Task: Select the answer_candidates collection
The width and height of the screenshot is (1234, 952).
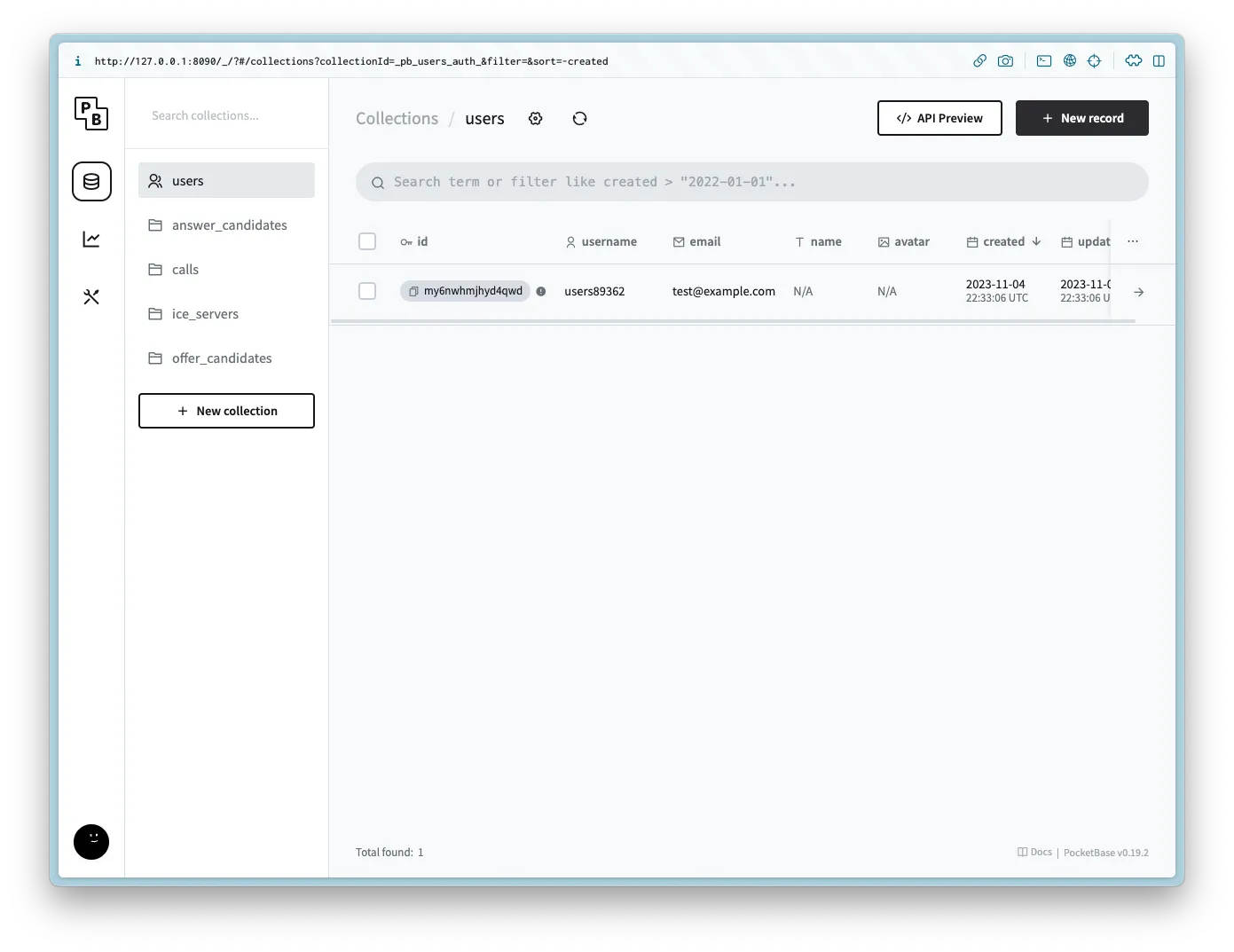Action: pos(229,225)
